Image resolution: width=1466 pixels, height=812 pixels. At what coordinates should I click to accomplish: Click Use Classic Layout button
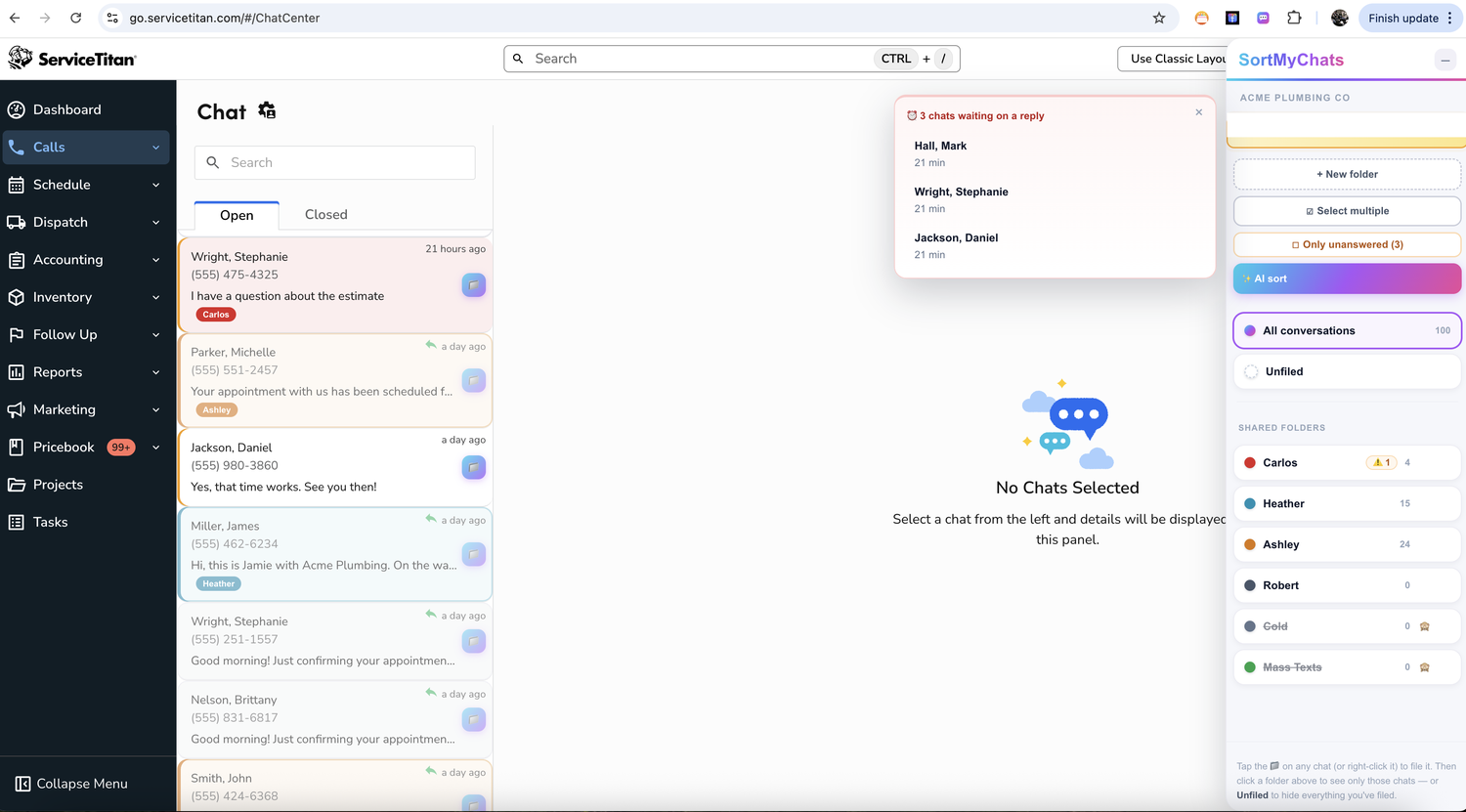pos(1172,59)
